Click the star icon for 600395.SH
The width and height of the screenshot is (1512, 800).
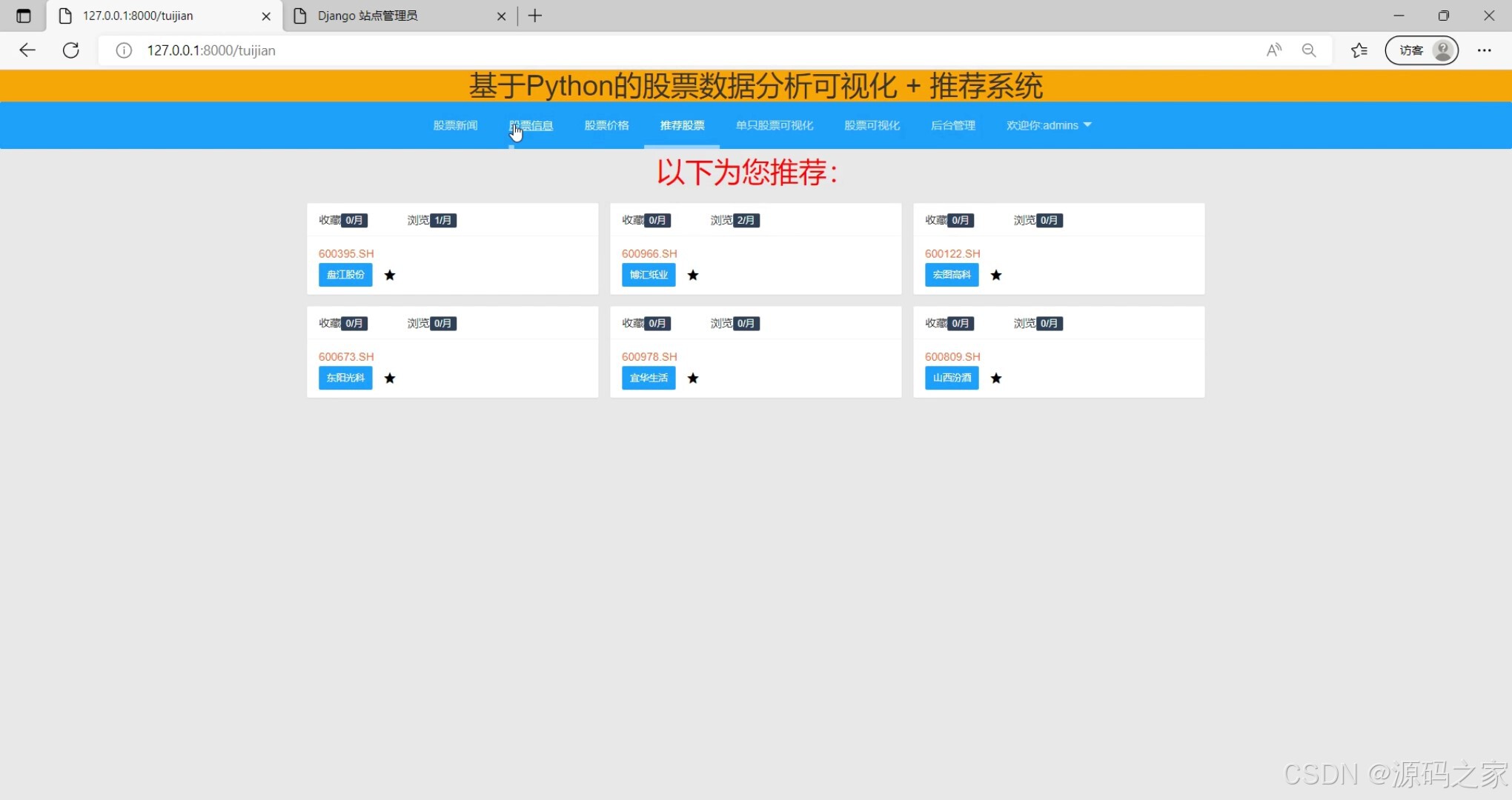pyautogui.click(x=390, y=275)
